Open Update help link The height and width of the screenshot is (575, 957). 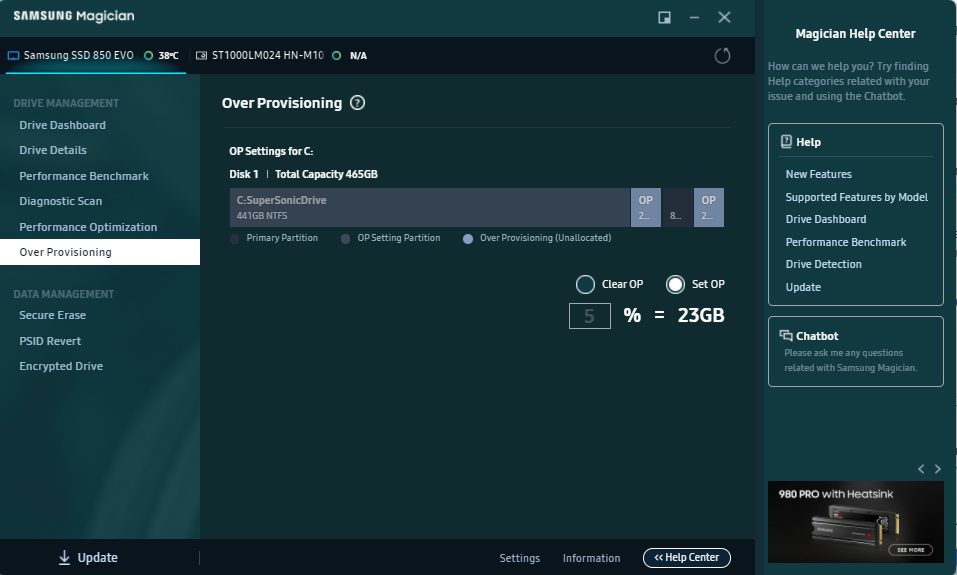[803, 287]
